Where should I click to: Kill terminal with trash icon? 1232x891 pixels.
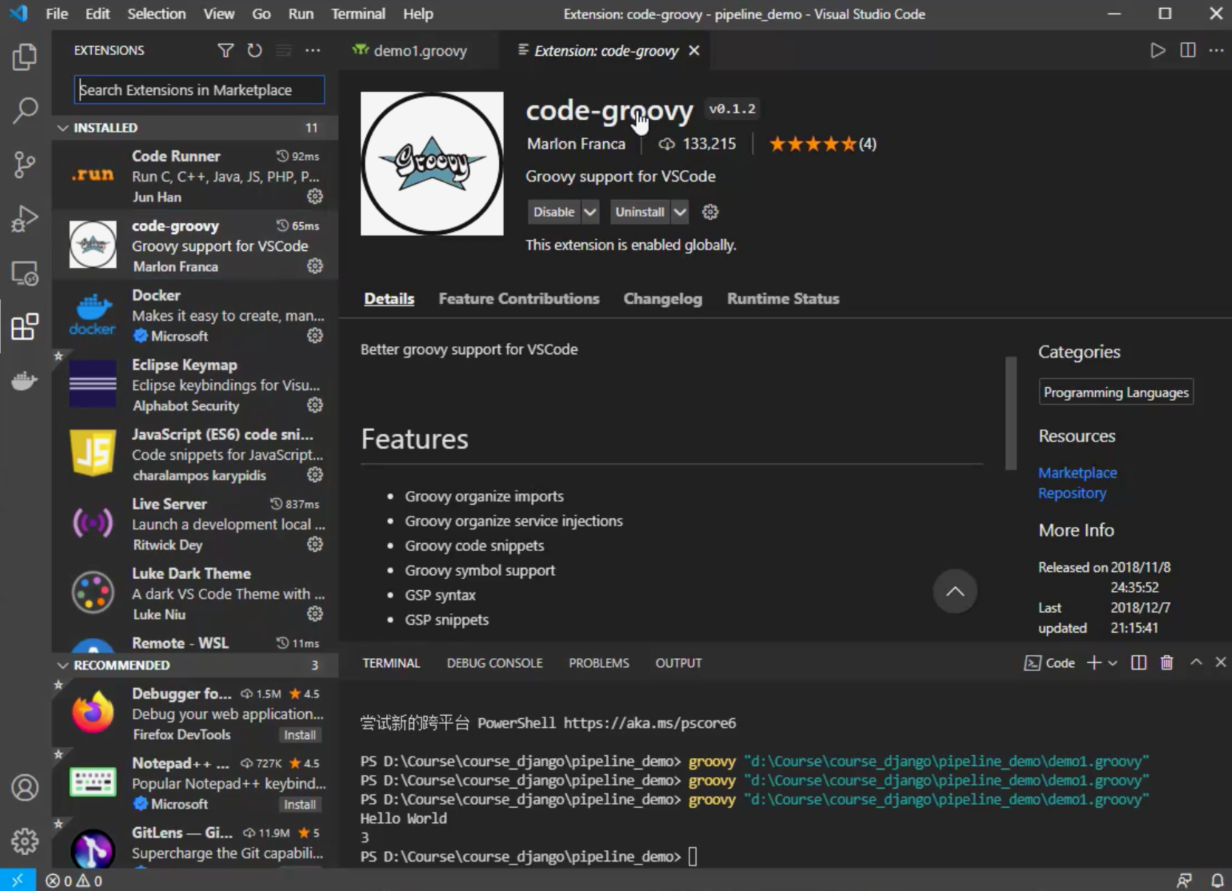pyautogui.click(x=1166, y=662)
